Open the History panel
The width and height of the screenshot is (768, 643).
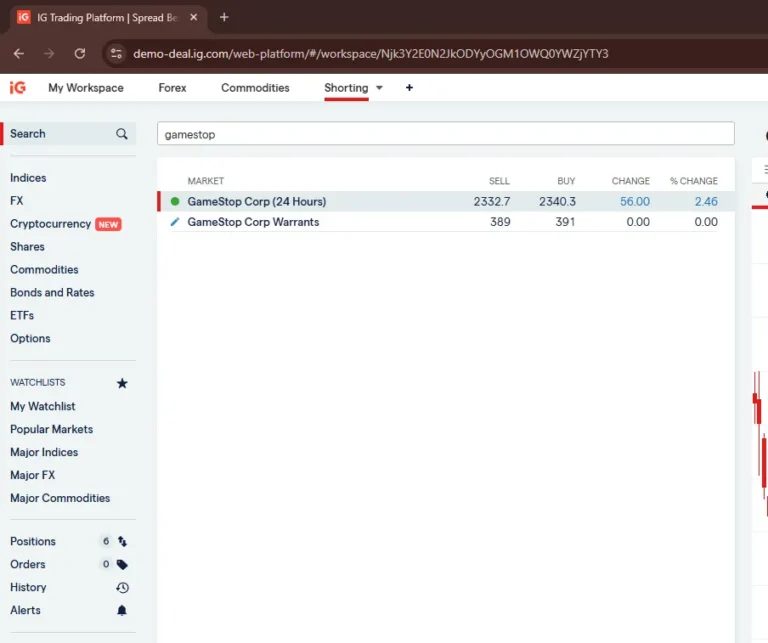pyautogui.click(x=28, y=587)
